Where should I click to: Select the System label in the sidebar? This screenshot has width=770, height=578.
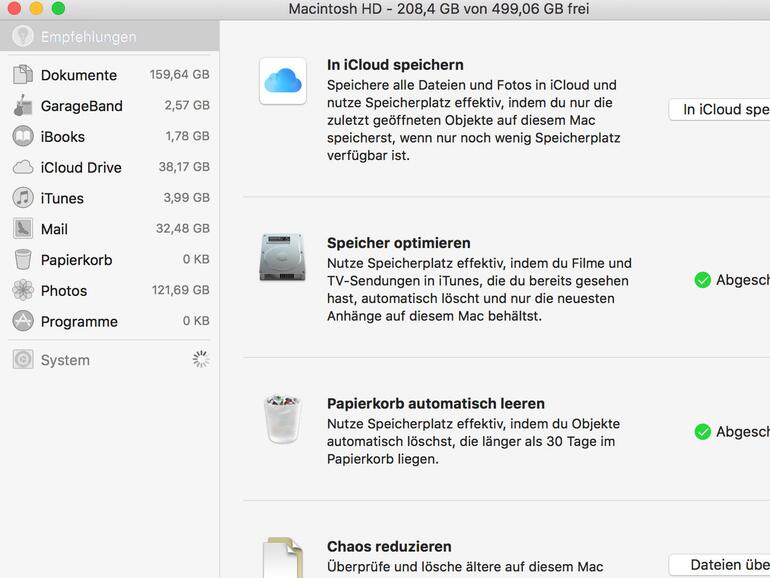click(65, 360)
